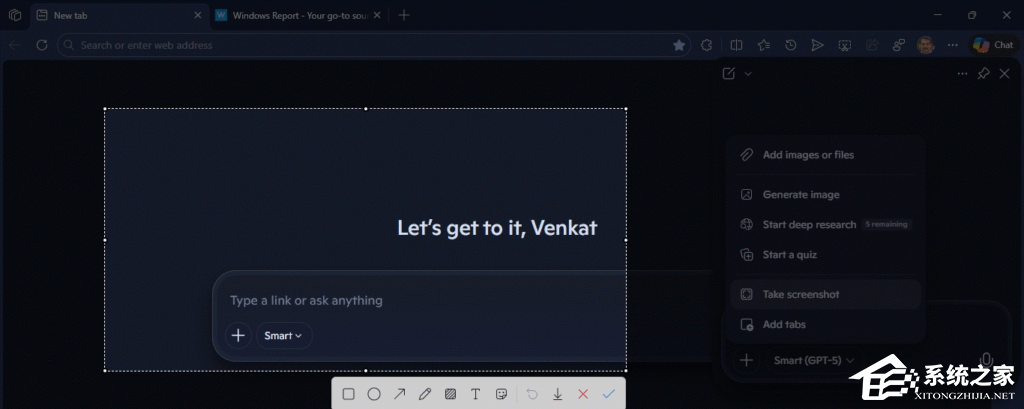The image size is (1024, 409).
Task: Choose Take screenshot menu item
Action: coord(825,295)
